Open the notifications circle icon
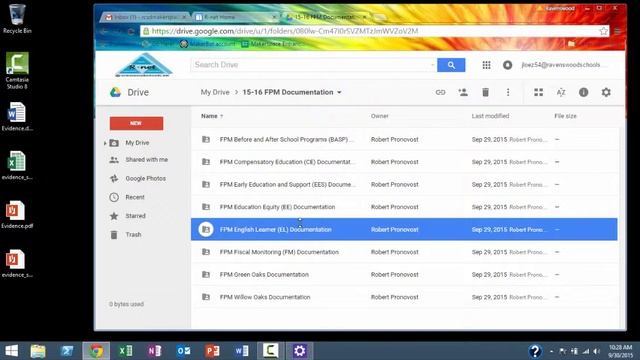Image resolution: width=640 pixels, height=360 pixels. (507, 65)
